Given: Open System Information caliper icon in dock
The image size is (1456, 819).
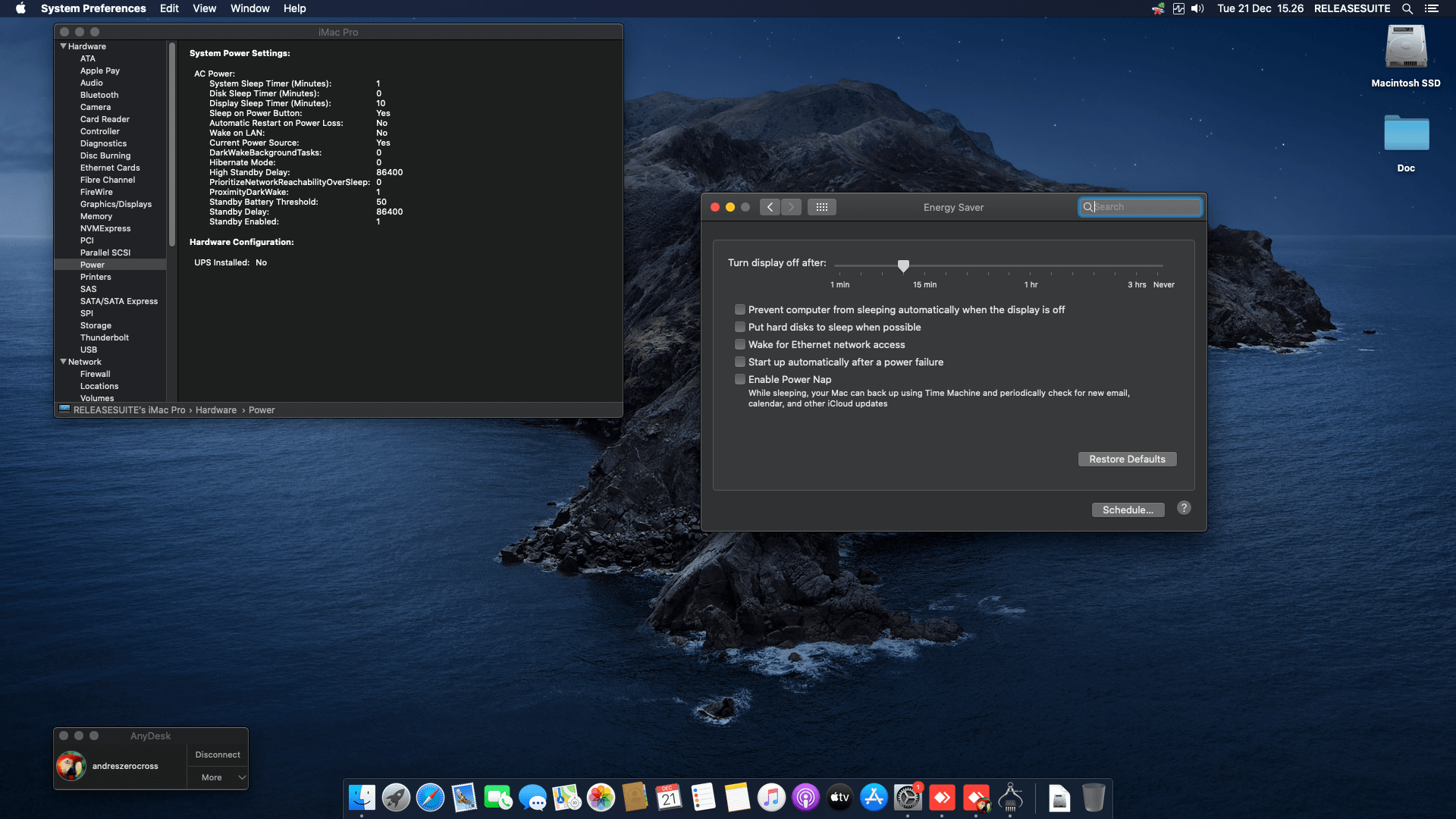Looking at the screenshot, I should point(1010,798).
